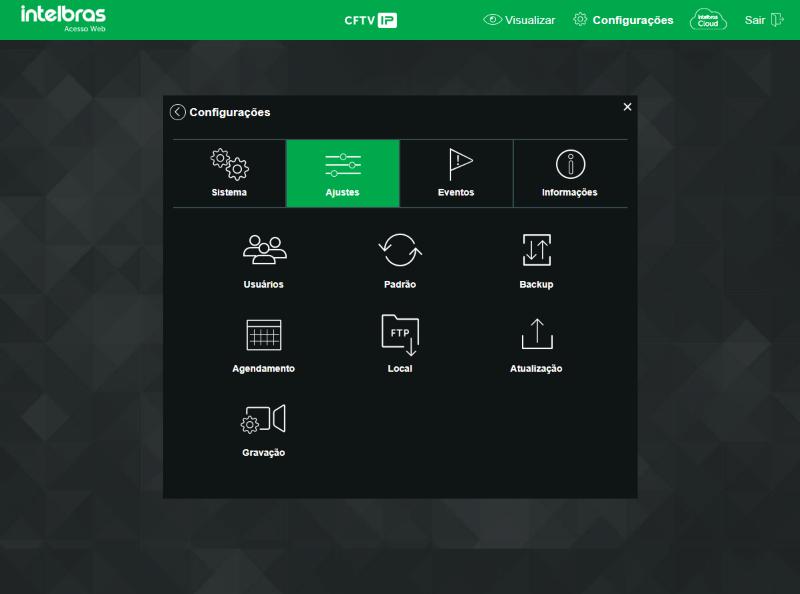Go back using the Configurações back arrow
Screen dimensions: 800x594
178,112
